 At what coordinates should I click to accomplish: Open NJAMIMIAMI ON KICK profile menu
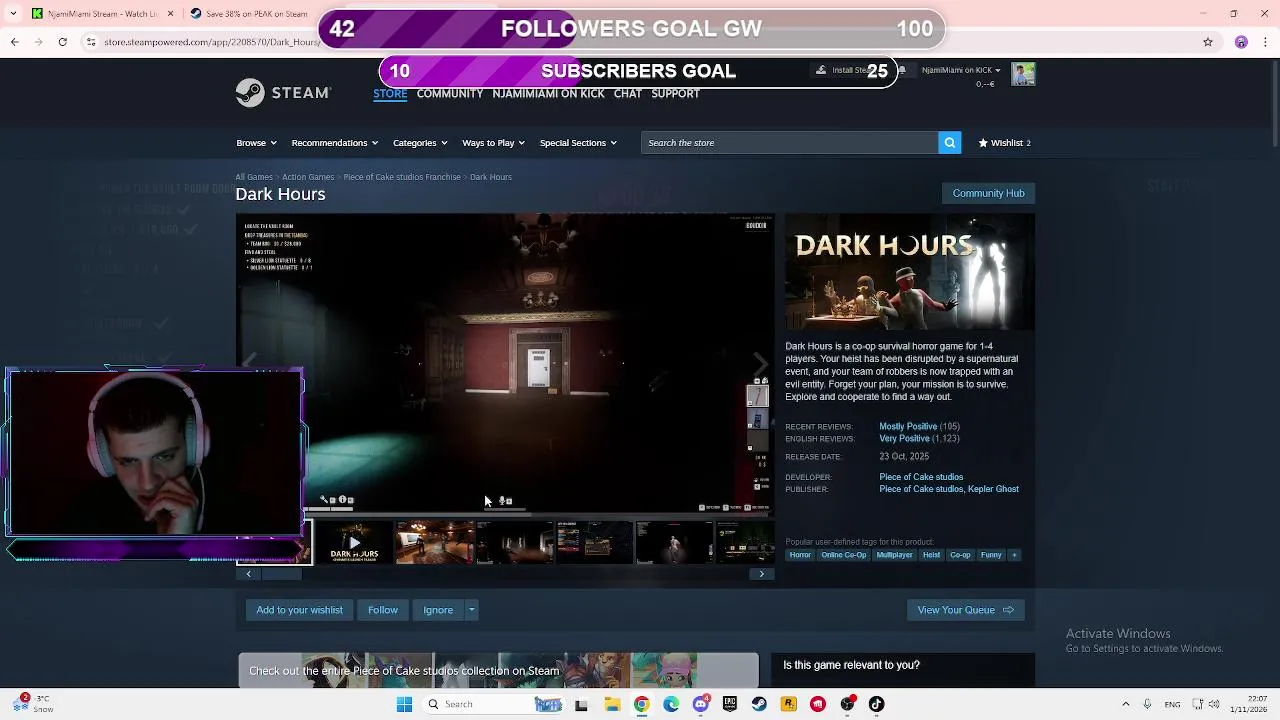(548, 93)
